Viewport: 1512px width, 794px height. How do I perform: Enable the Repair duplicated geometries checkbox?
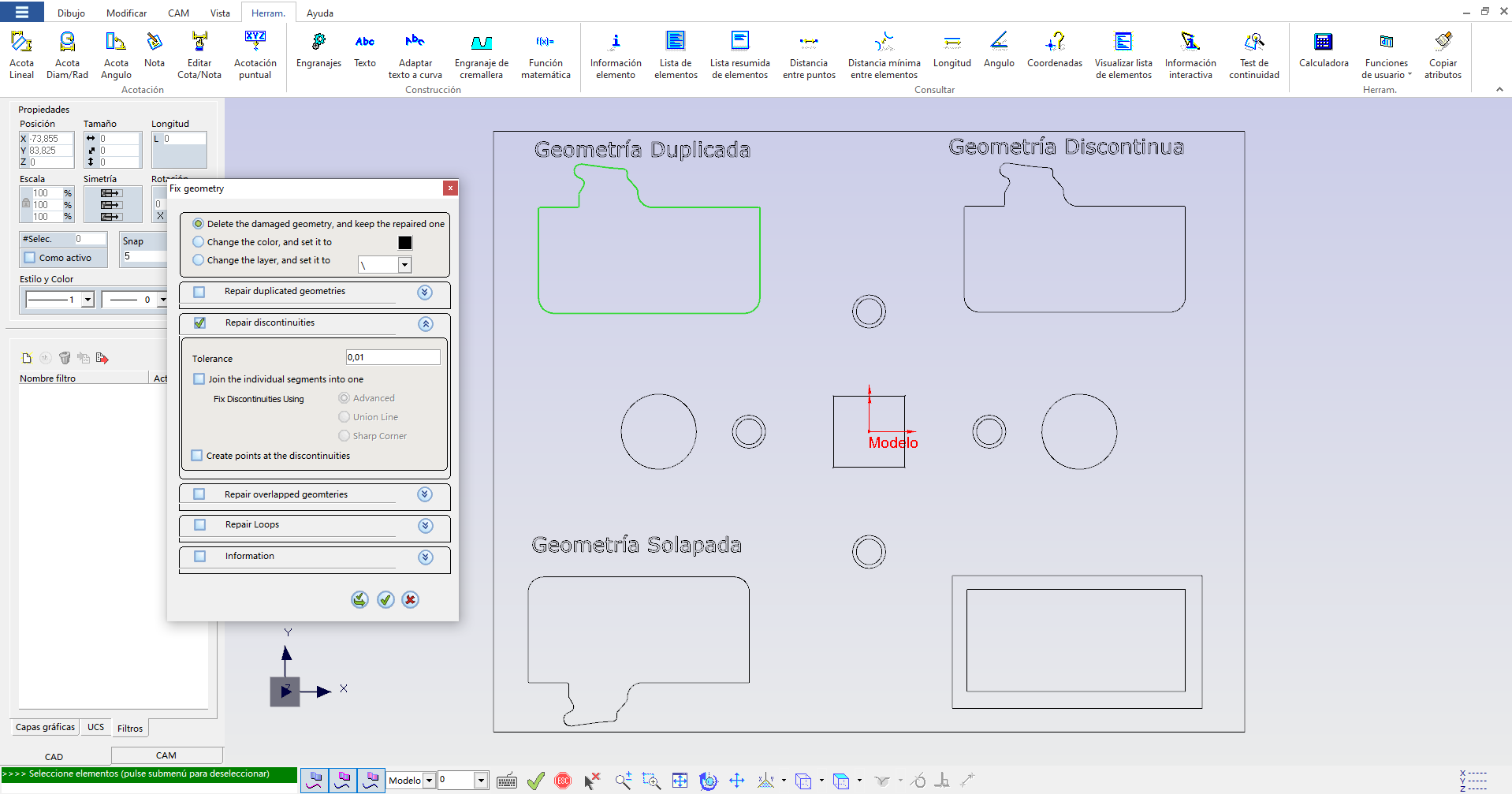point(199,292)
